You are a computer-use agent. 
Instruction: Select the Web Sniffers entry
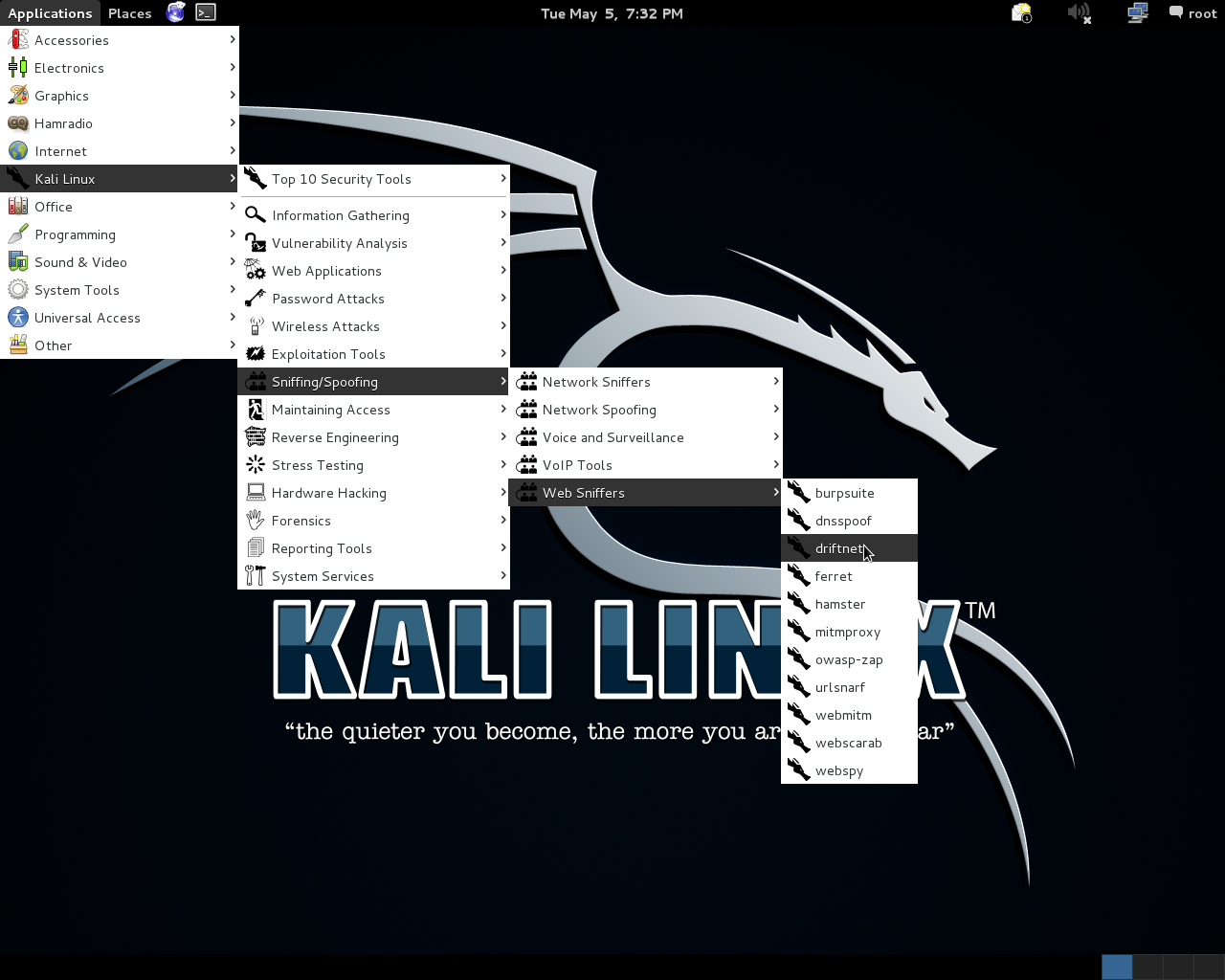(x=646, y=493)
